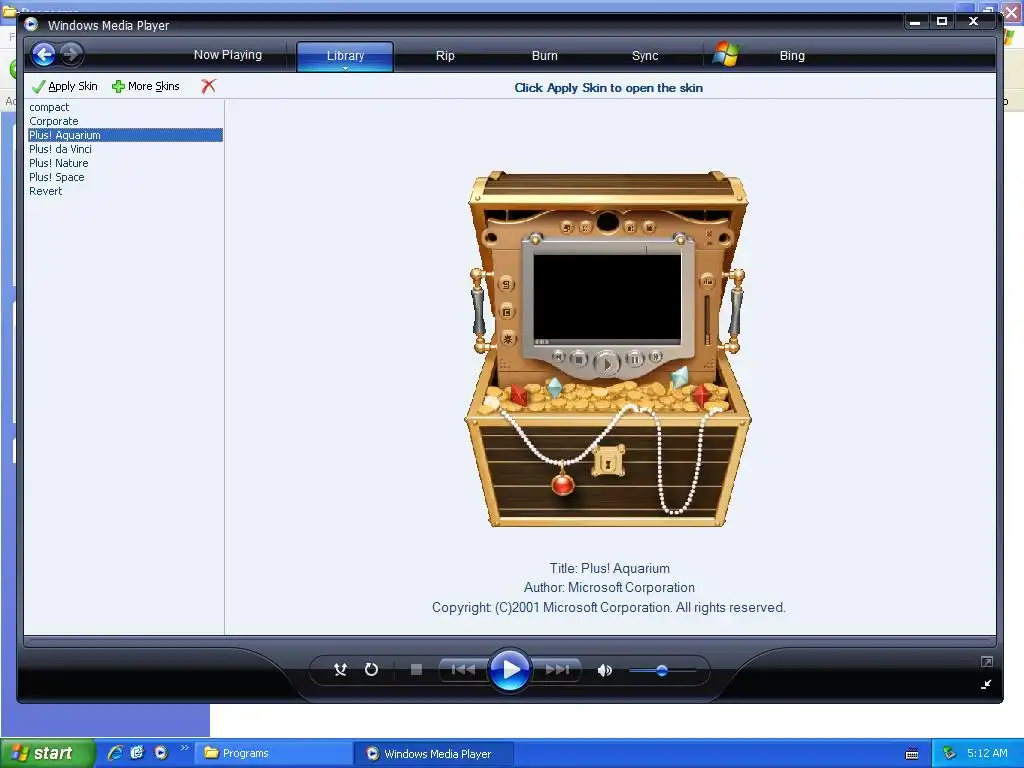
Task: Toggle shuffle mode
Action: (340, 669)
